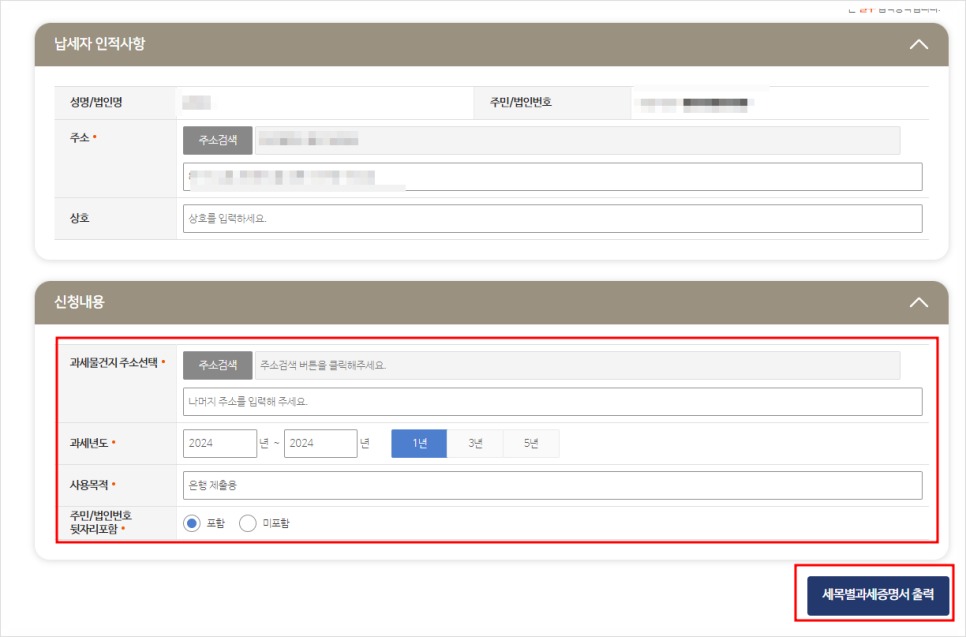This screenshot has width=966, height=637.
Task: Click 주소검색 next to the 주소 field
Action: pos(217,140)
